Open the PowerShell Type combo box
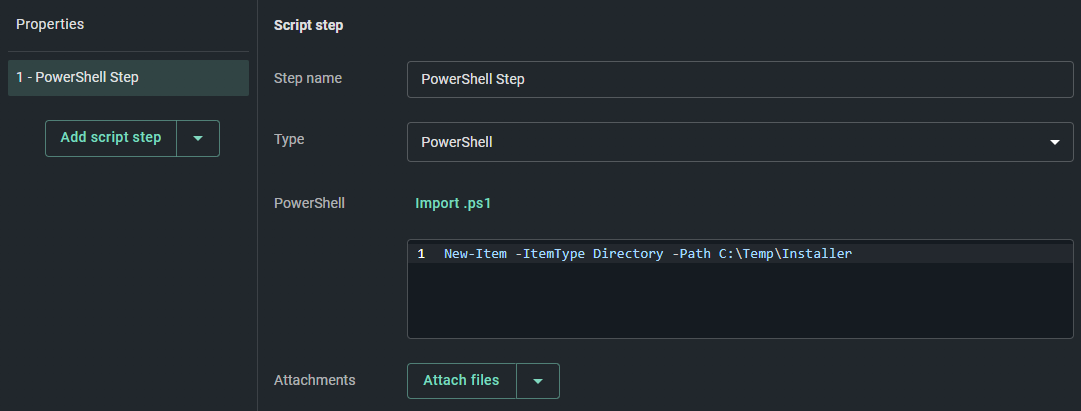 (x=740, y=142)
